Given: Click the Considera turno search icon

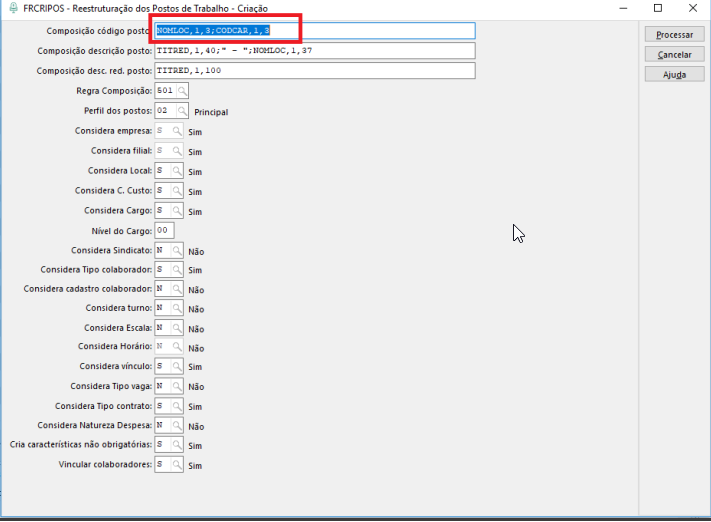Looking at the screenshot, I should pos(177,308).
